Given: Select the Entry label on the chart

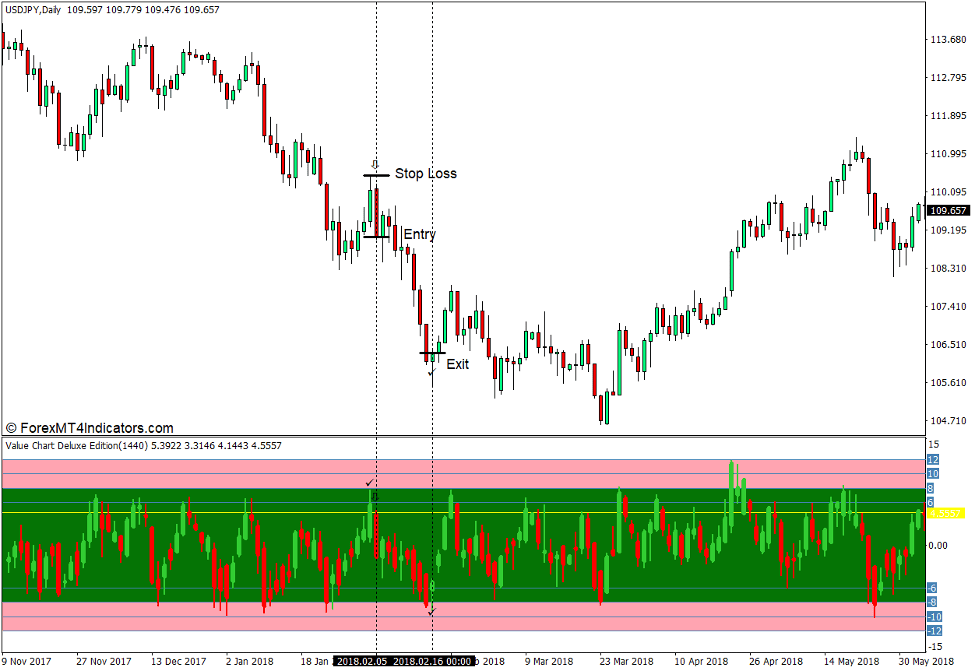Looking at the screenshot, I should coord(420,234).
